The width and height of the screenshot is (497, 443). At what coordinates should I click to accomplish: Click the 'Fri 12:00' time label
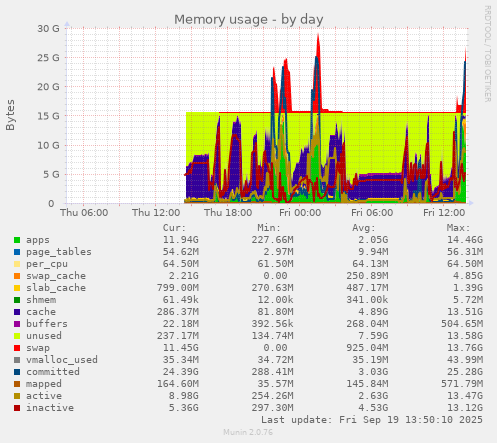point(444,213)
